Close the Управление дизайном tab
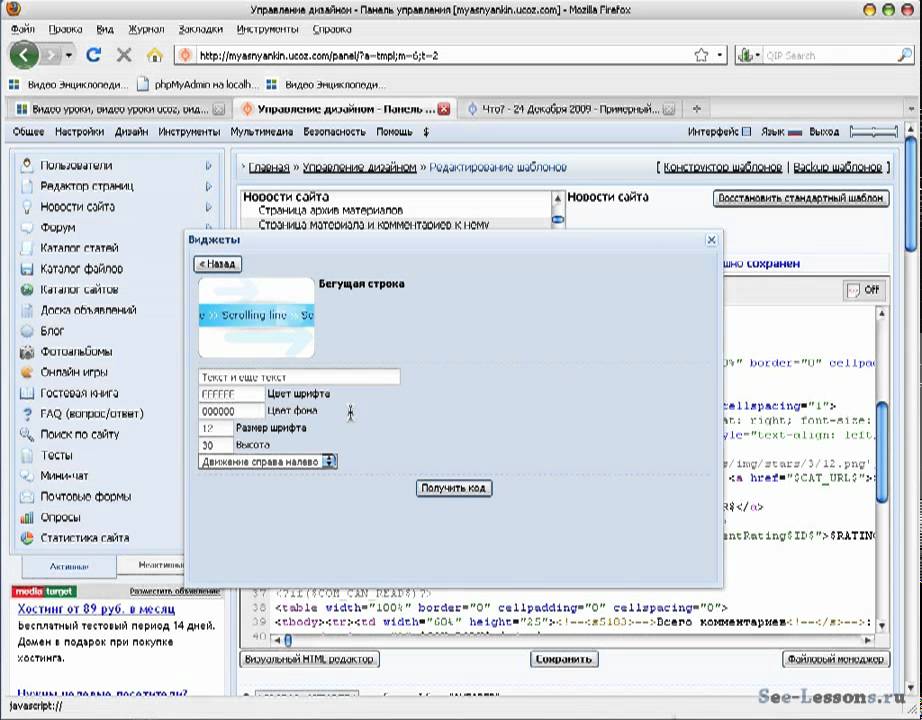The image size is (922, 720). [x=444, y=109]
